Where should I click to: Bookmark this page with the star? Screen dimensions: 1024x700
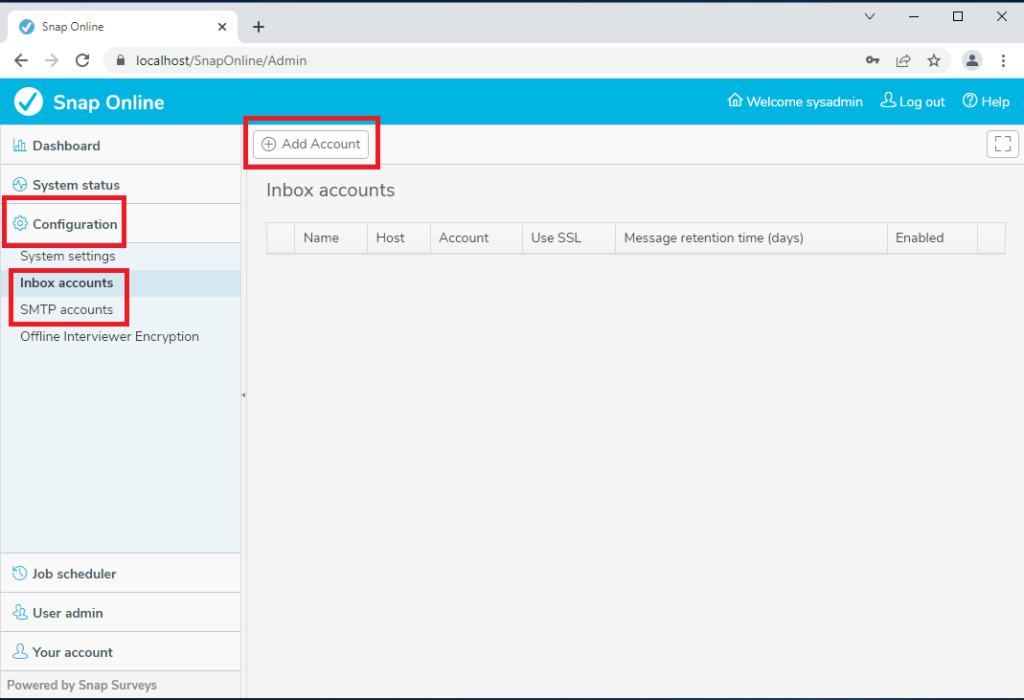coord(933,60)
